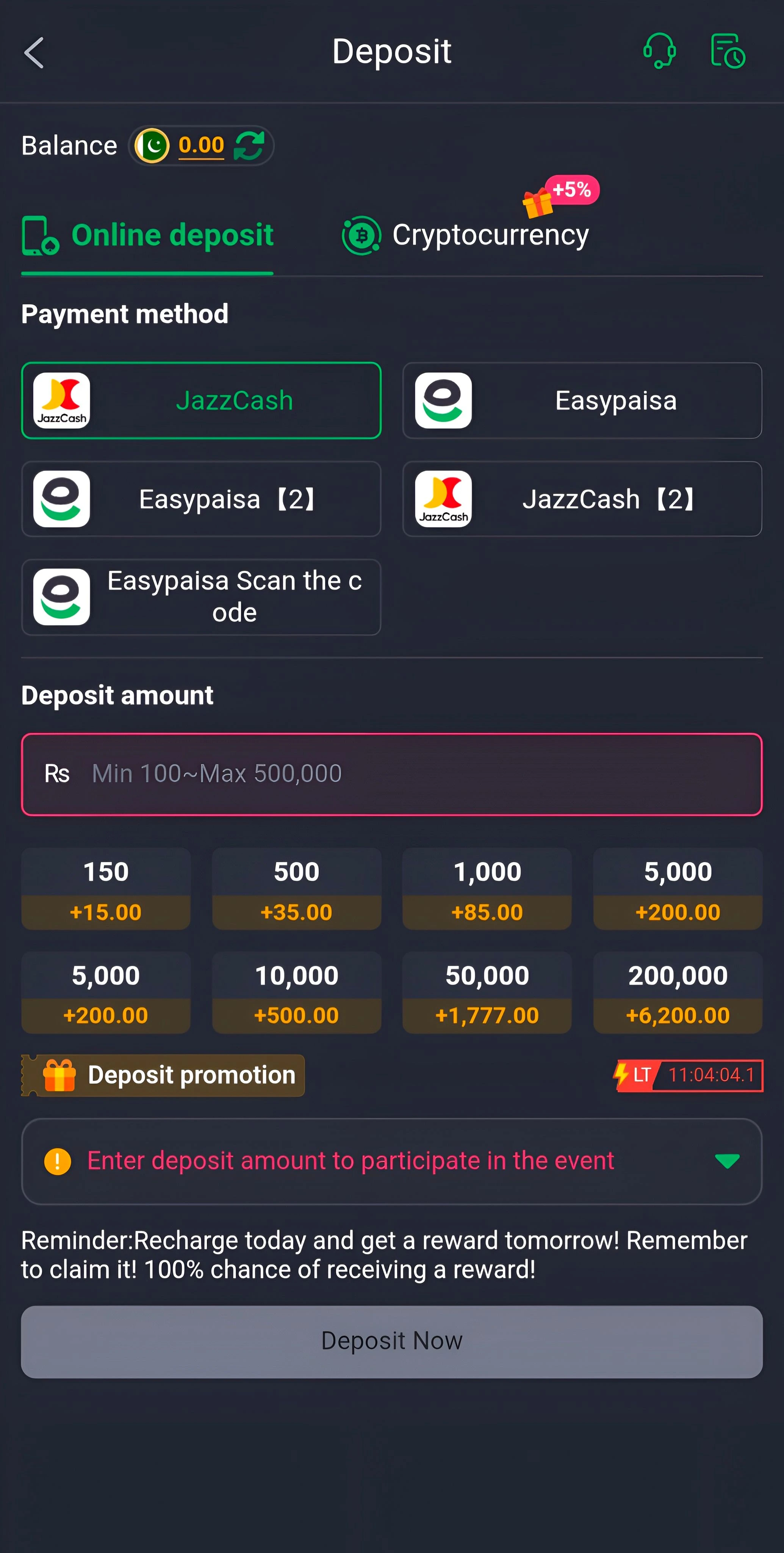Select Easypaisa payment method
This screenshot has height=1553, width=784.
(582, 400)
